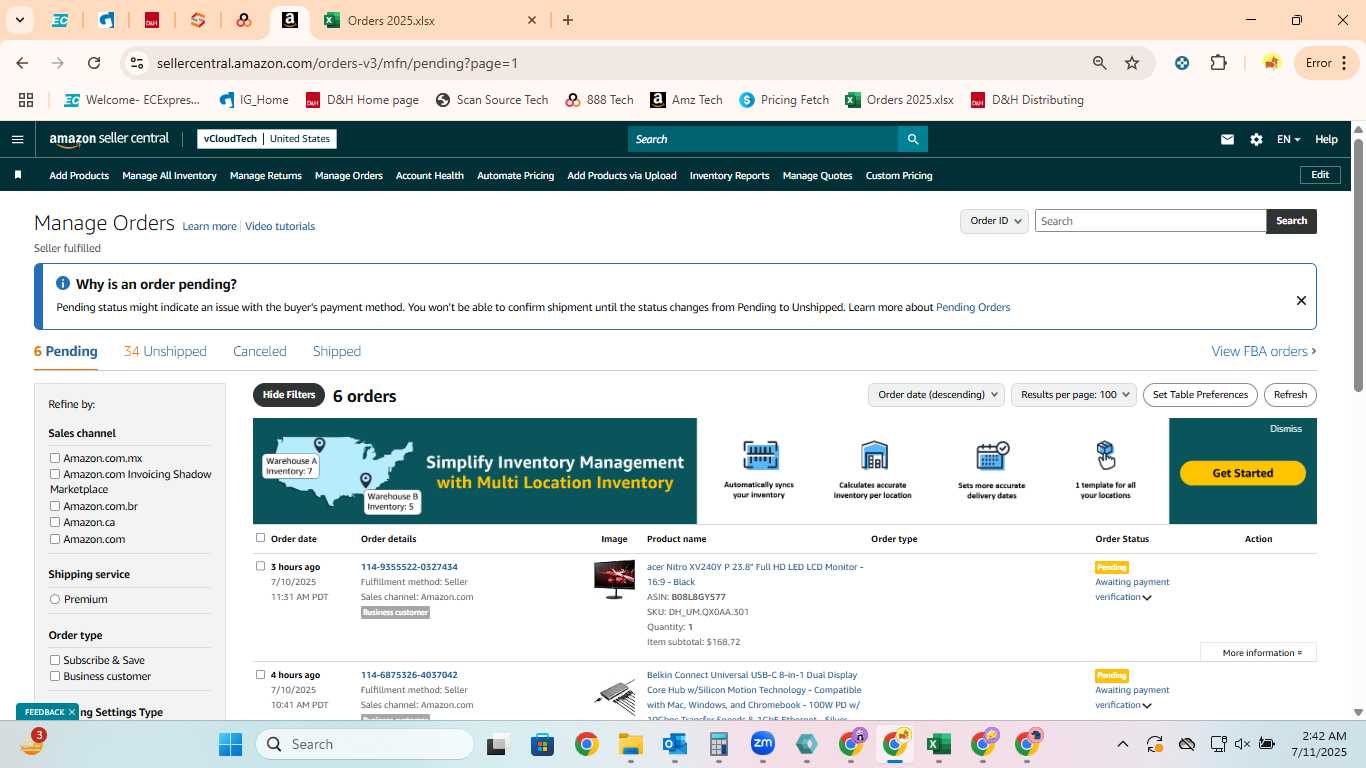1366x768 pixels.
Task: Open the Chrome apps grid icon in the bookmarks bar
Action: 26,100
